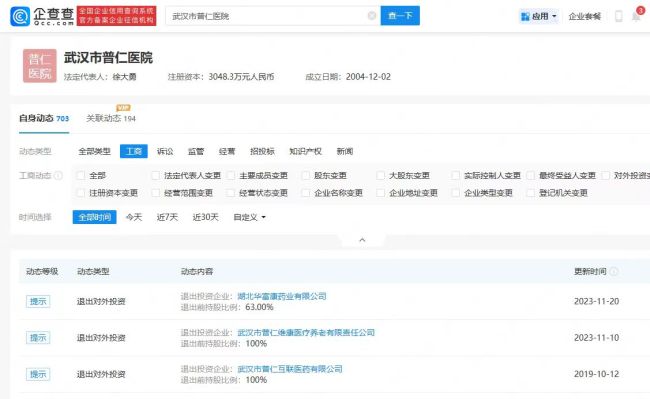Click the info icon beside 更新时间
The height and width of the screenshot is (399, 650).
pos(614,271)
